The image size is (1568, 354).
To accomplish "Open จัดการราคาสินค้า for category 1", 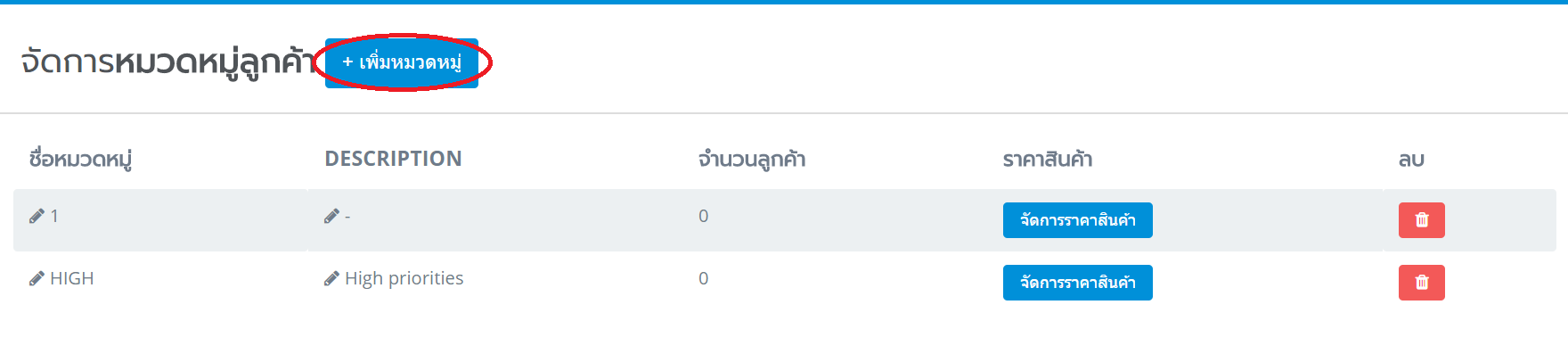I will coord(1078,220).
